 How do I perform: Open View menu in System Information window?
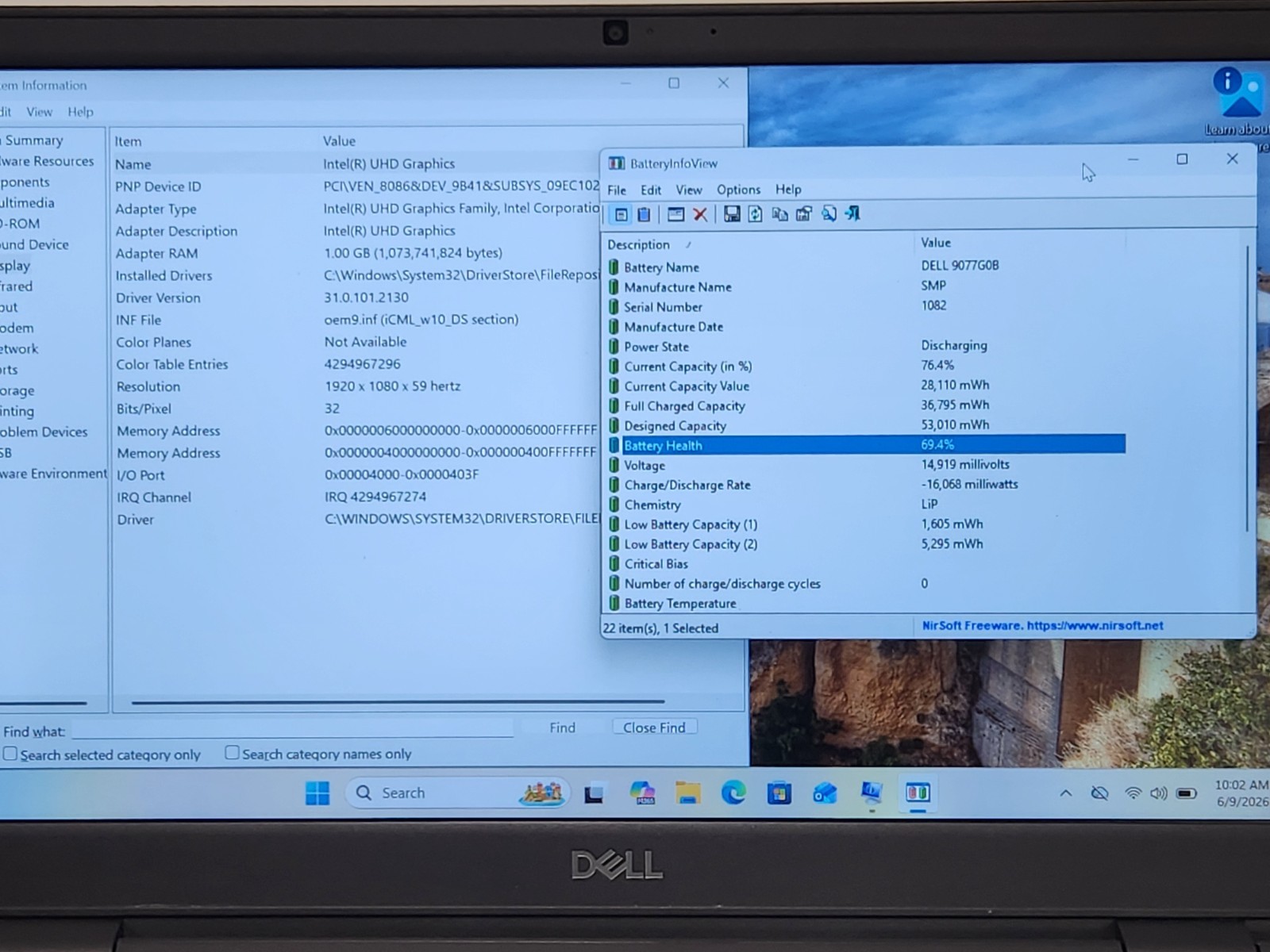[39, 112]
